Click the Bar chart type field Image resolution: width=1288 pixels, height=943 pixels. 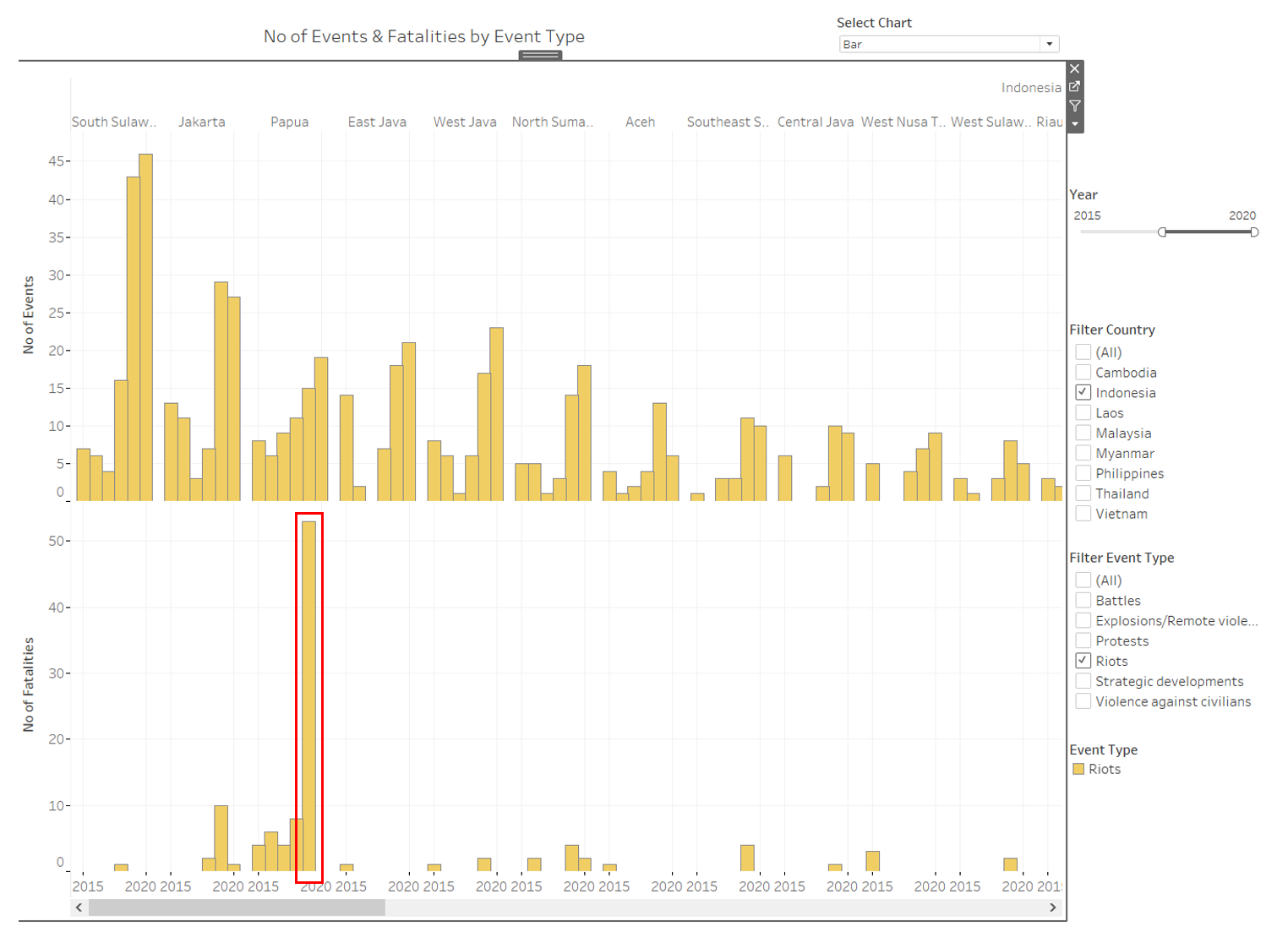(x=938, y=45)
